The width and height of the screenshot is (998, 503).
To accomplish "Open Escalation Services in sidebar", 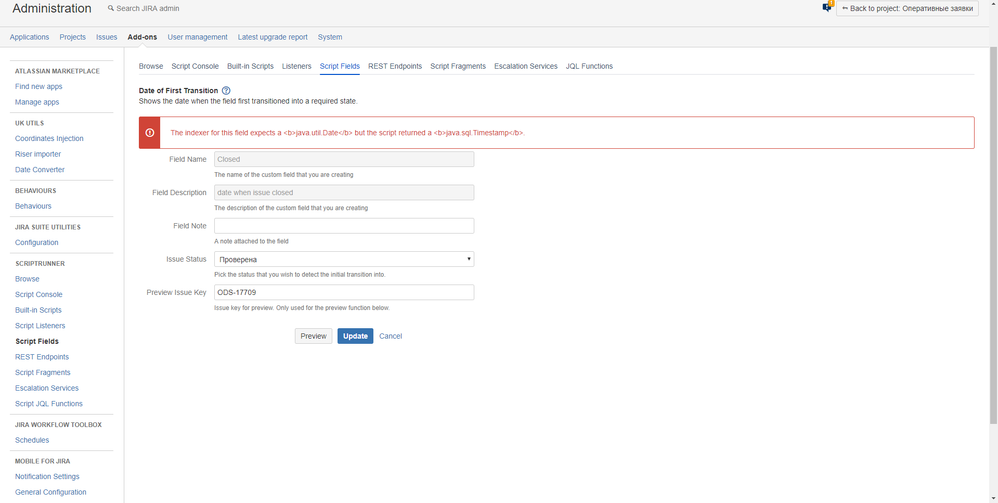I will pyautogui.click(x=47, y=388).
